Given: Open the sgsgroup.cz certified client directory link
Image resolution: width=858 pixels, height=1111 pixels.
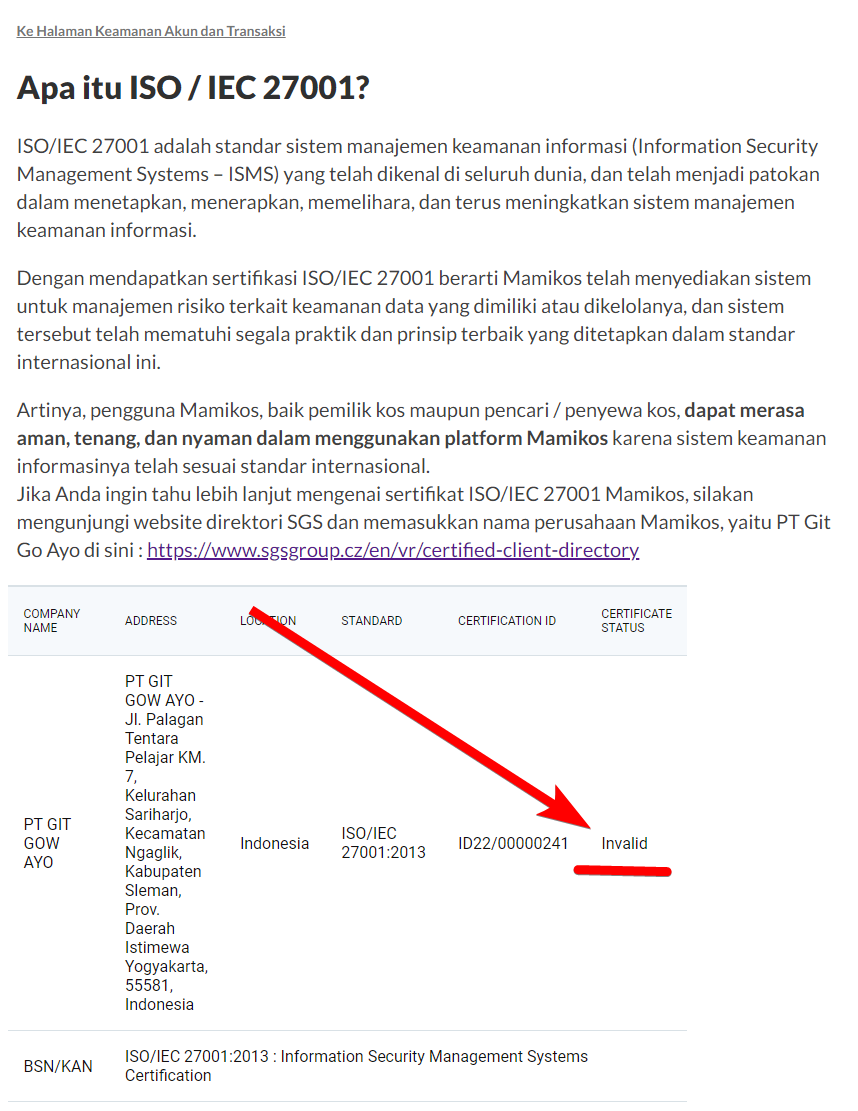Looking at the screenshot, I should tap(393, 550).
